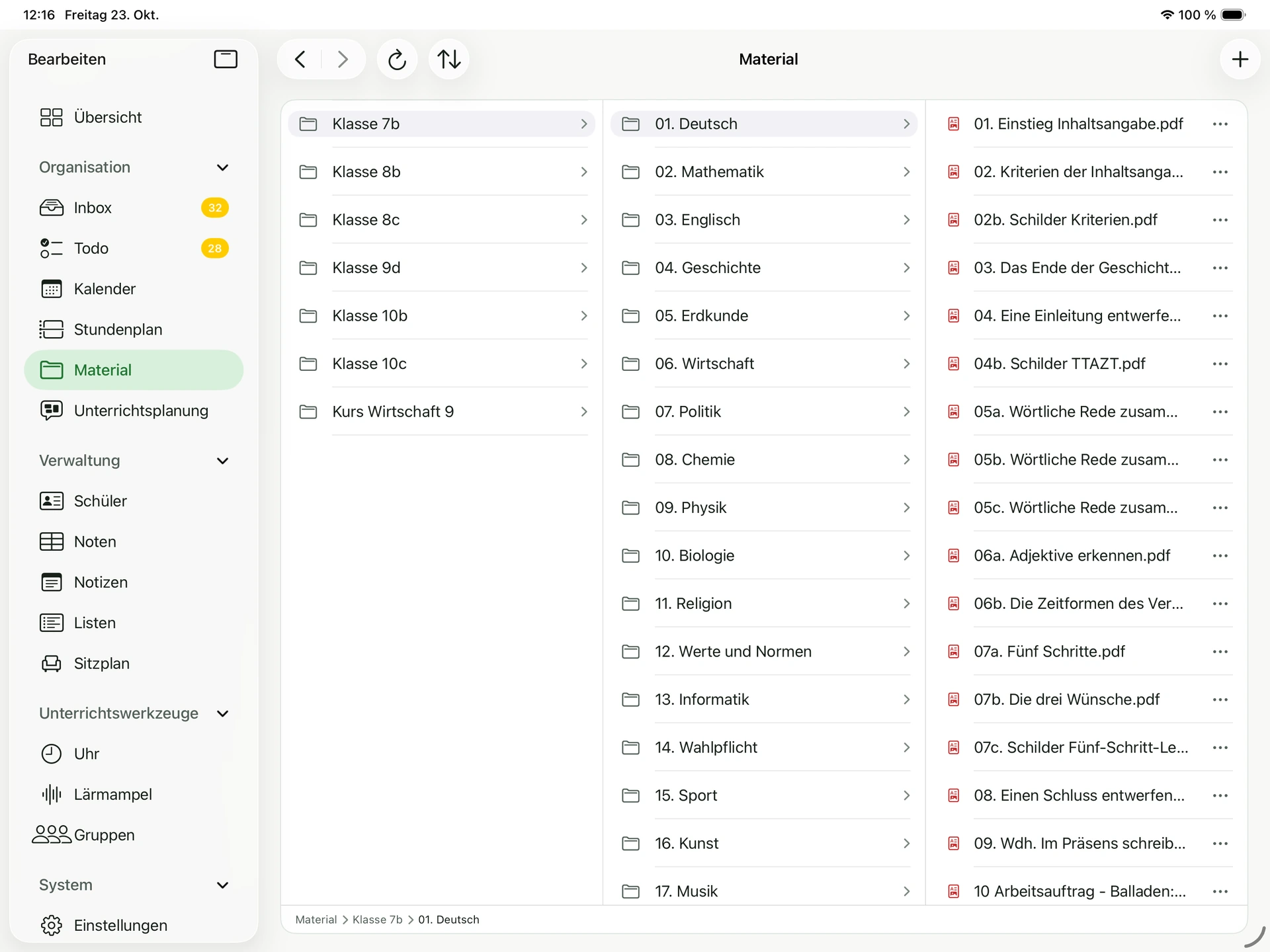This screenshot has height=952, width=1270.
Task: Click Klasse 7b in the breadcrumb
Action: (377, 920)
